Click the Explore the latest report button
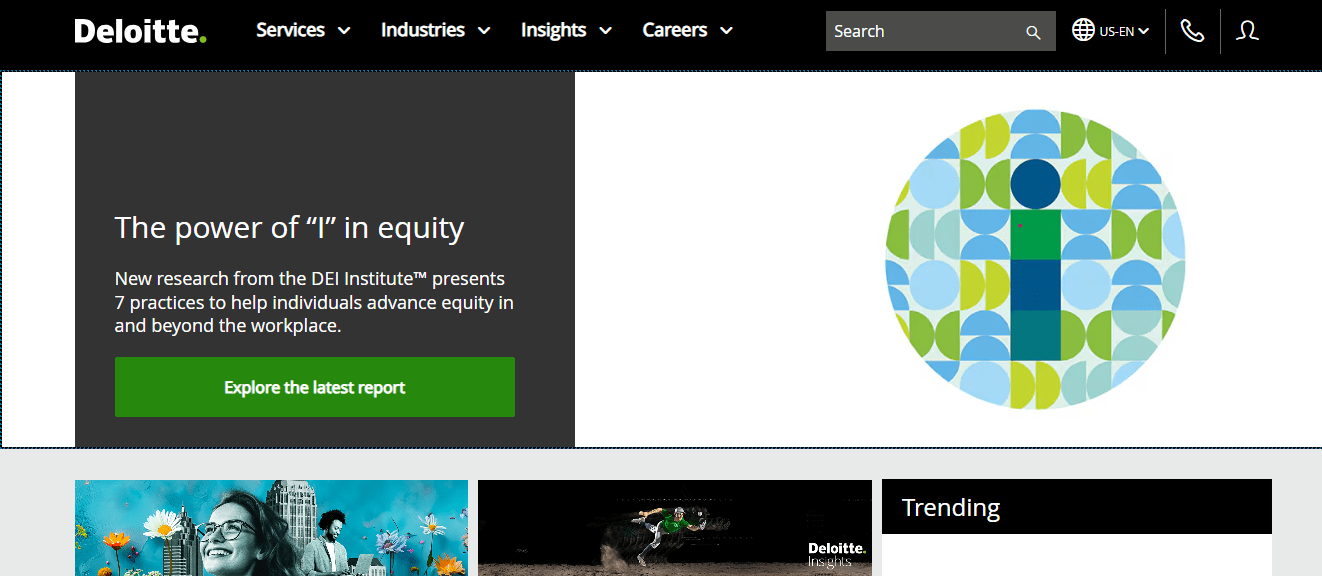The image size is (1322, 576). point(314,387)
